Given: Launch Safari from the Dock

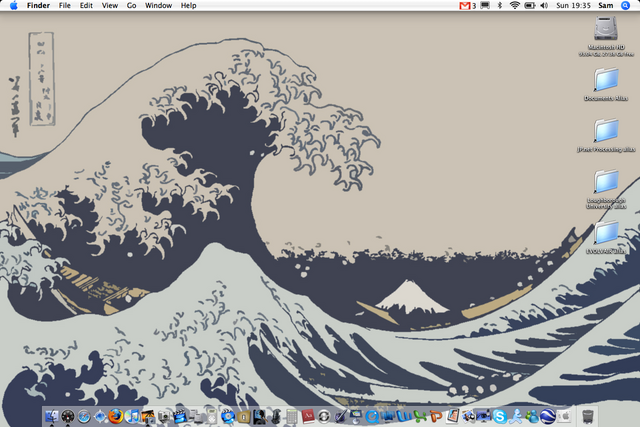Looking at the screenshot, I should pyautogui.click(x=84, y=416).
